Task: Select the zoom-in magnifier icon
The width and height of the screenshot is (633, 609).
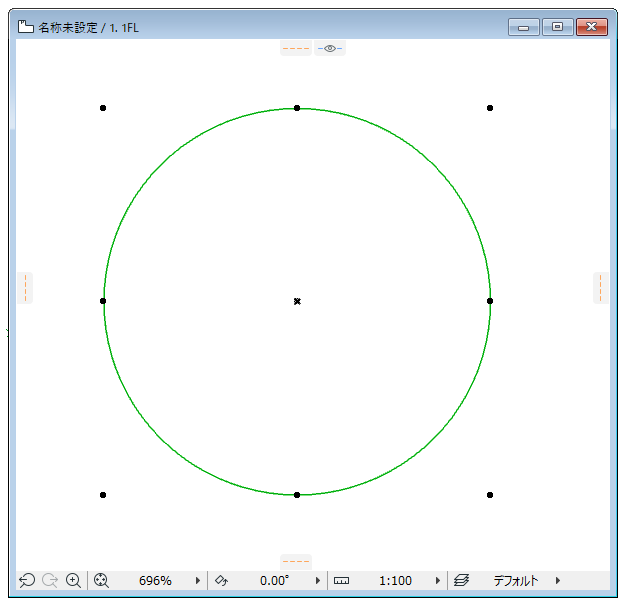Action: 73,580
